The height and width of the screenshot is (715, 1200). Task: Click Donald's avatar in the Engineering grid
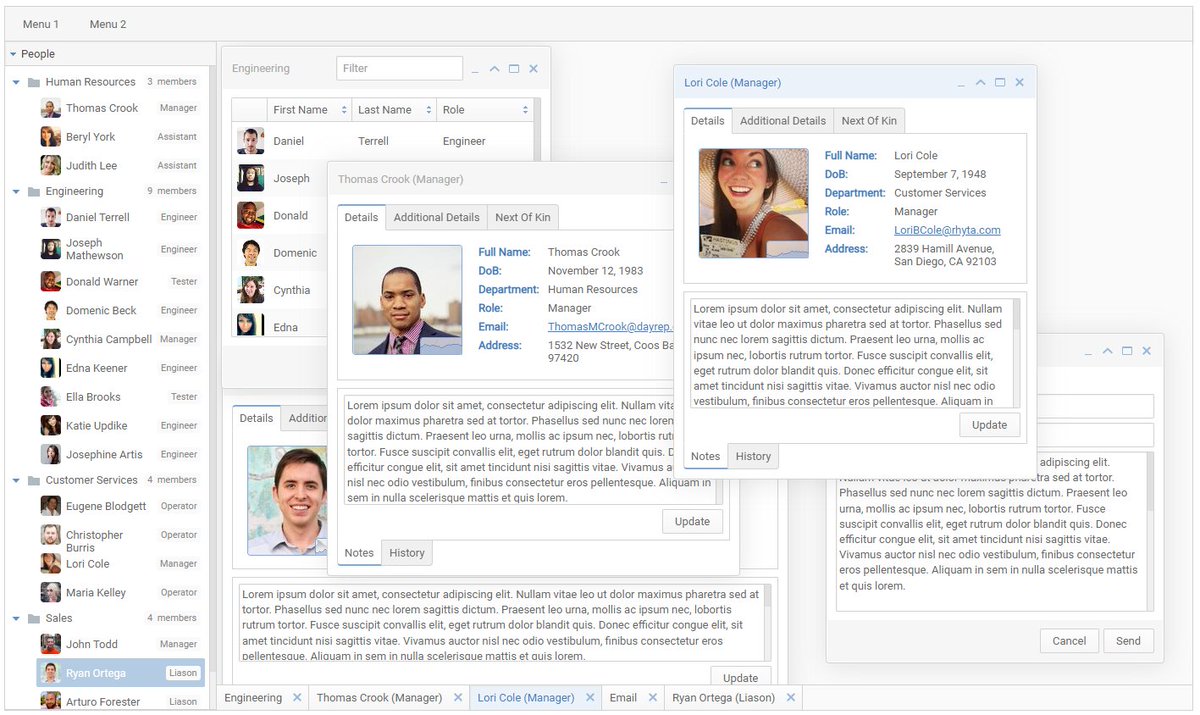(x=250, y=215)
